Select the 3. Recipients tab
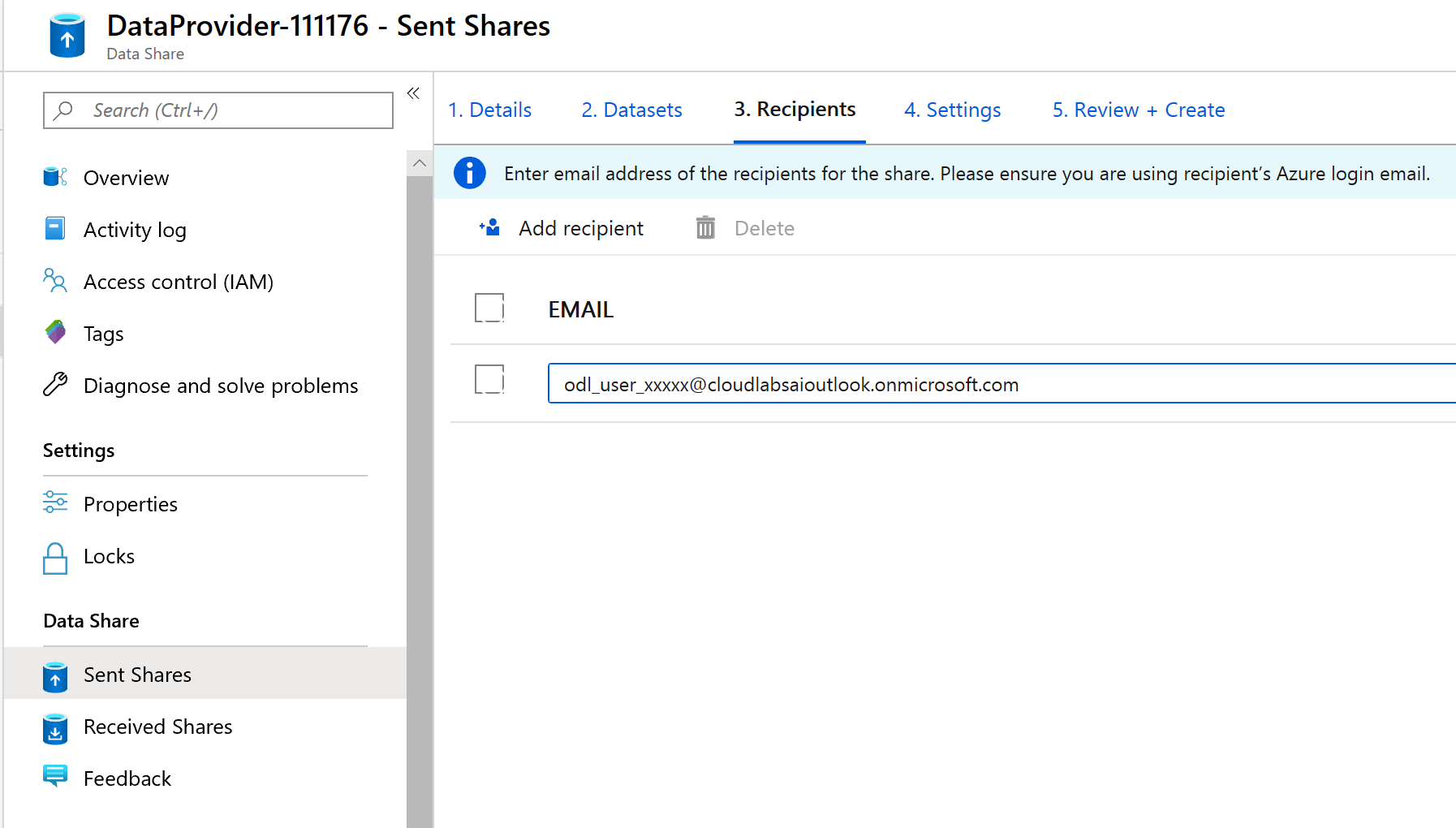Image resolution: width=1456 pixels, height=828 pixels. tap(795, 110)
